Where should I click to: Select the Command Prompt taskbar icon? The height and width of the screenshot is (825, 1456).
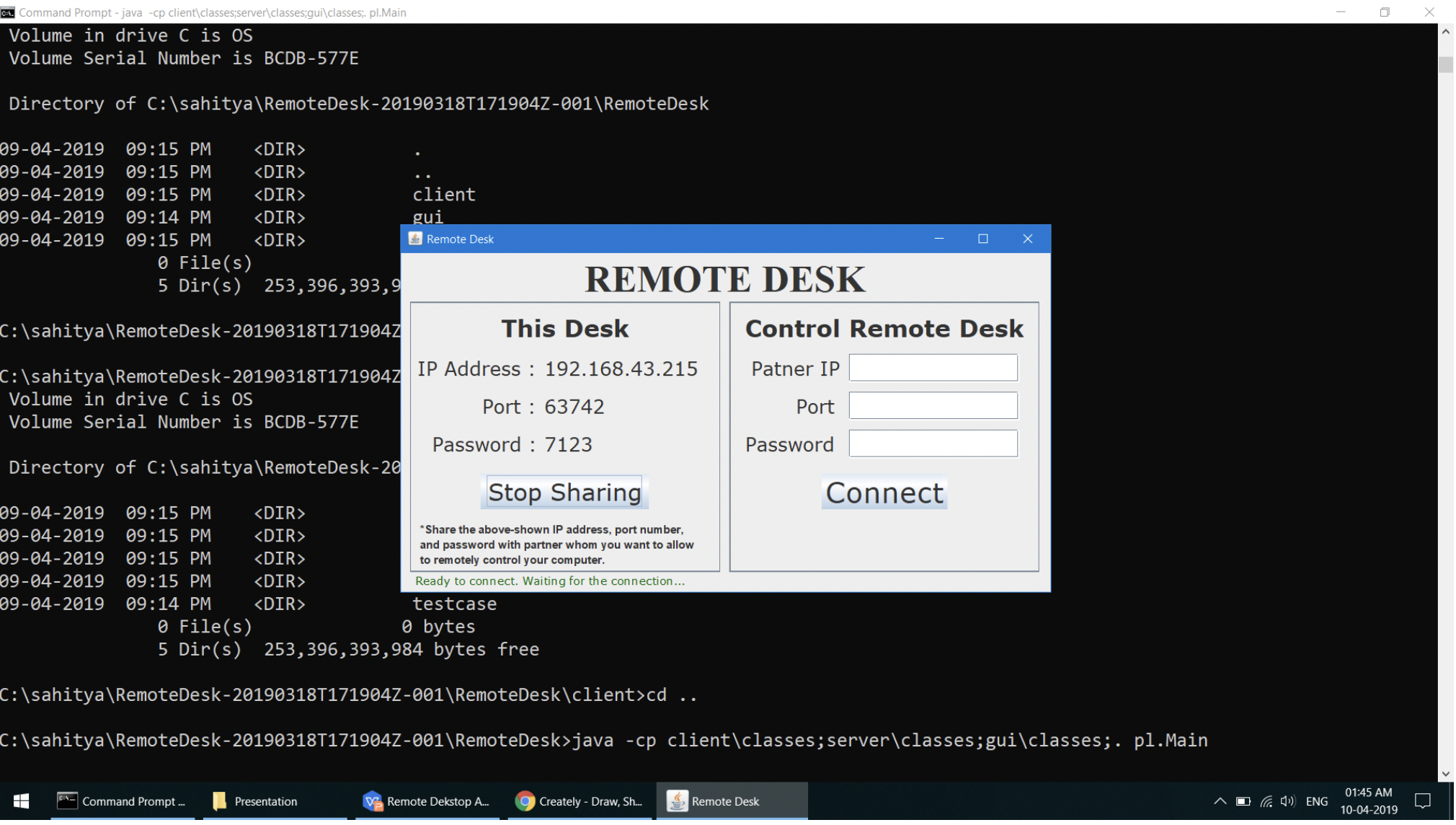121,800
